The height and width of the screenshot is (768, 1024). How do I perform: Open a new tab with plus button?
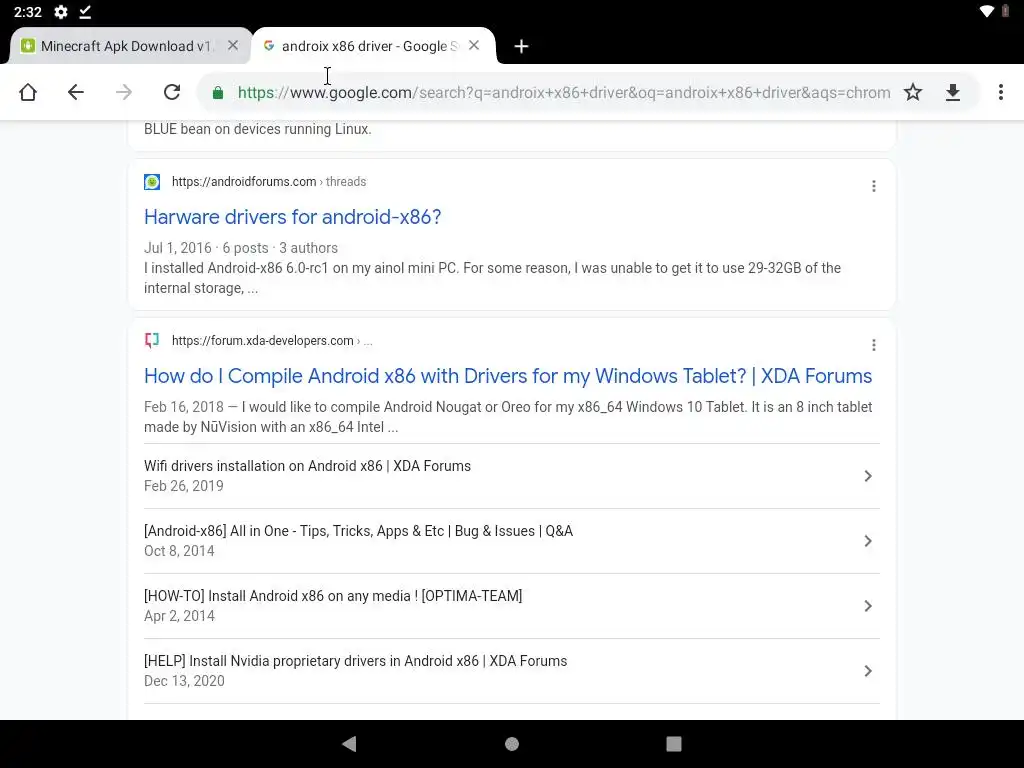(521, 46)
